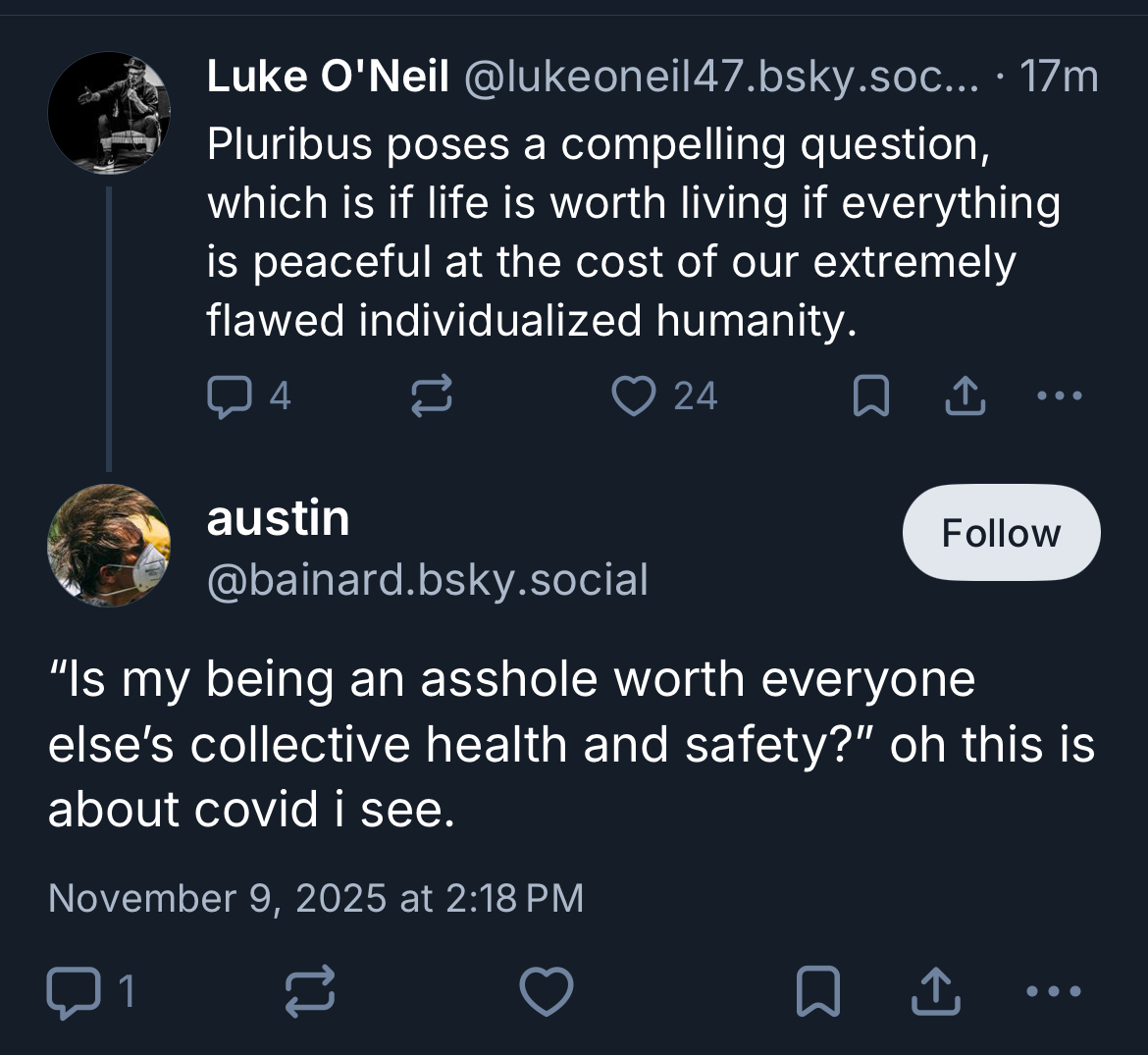Share Luke O'Neil's post via share icon

point(965,396)
